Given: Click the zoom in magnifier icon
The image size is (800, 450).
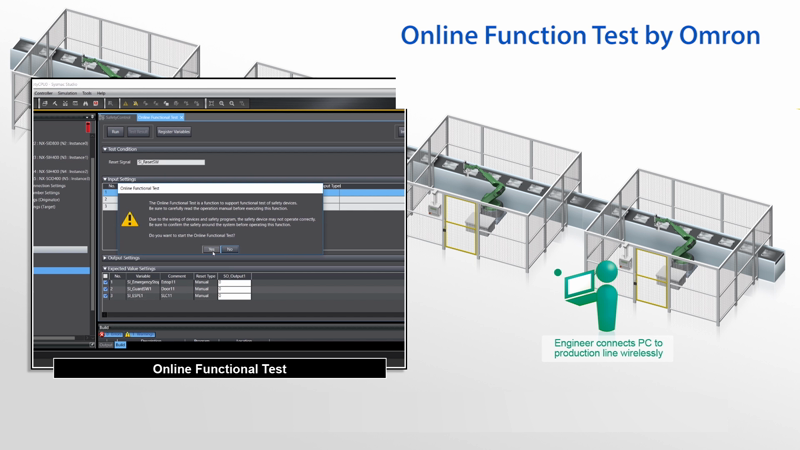Looking at the screenshot, I should click(x=221, y=104).
